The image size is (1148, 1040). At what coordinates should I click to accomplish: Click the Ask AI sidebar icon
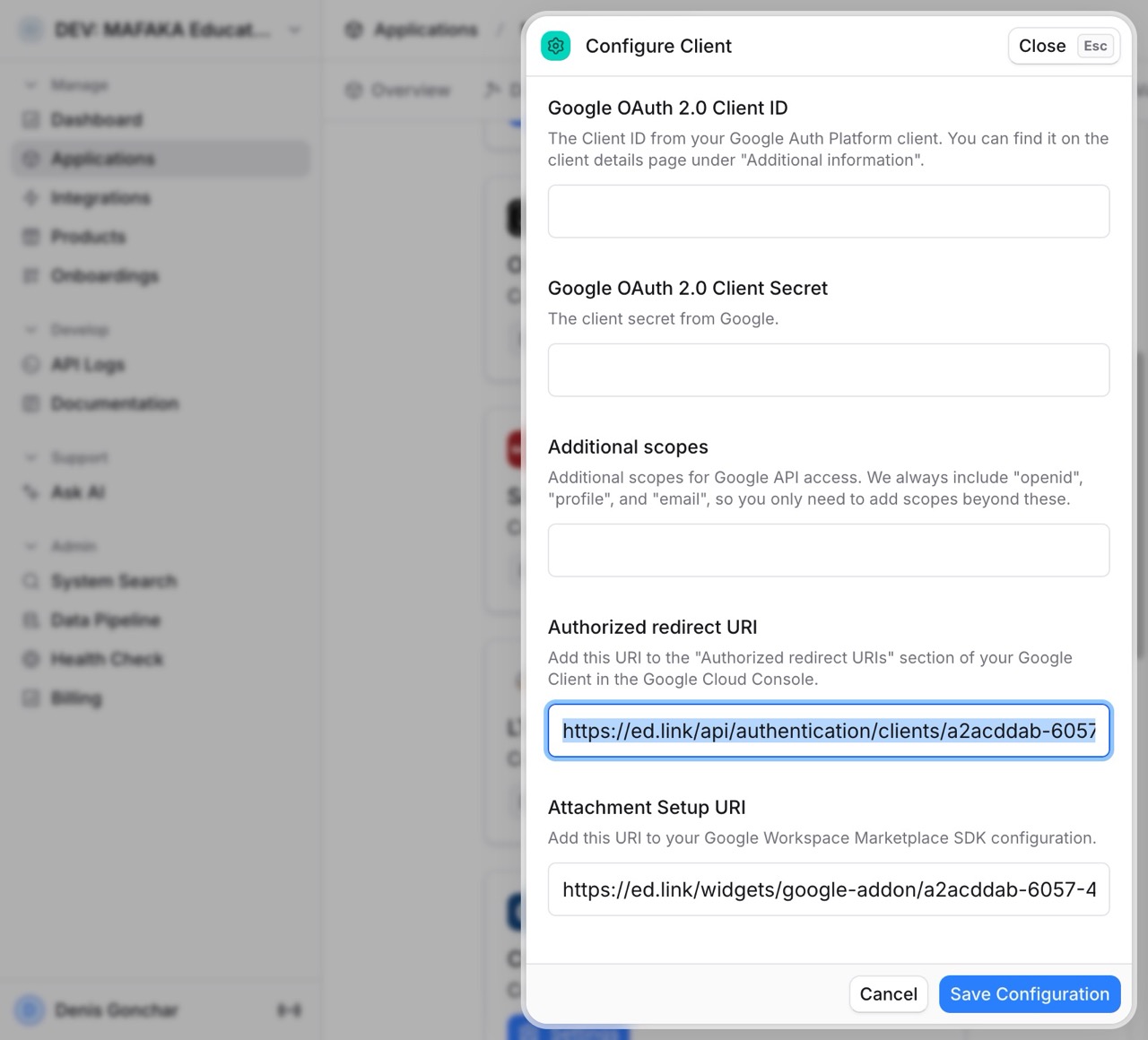click(31, 492)
